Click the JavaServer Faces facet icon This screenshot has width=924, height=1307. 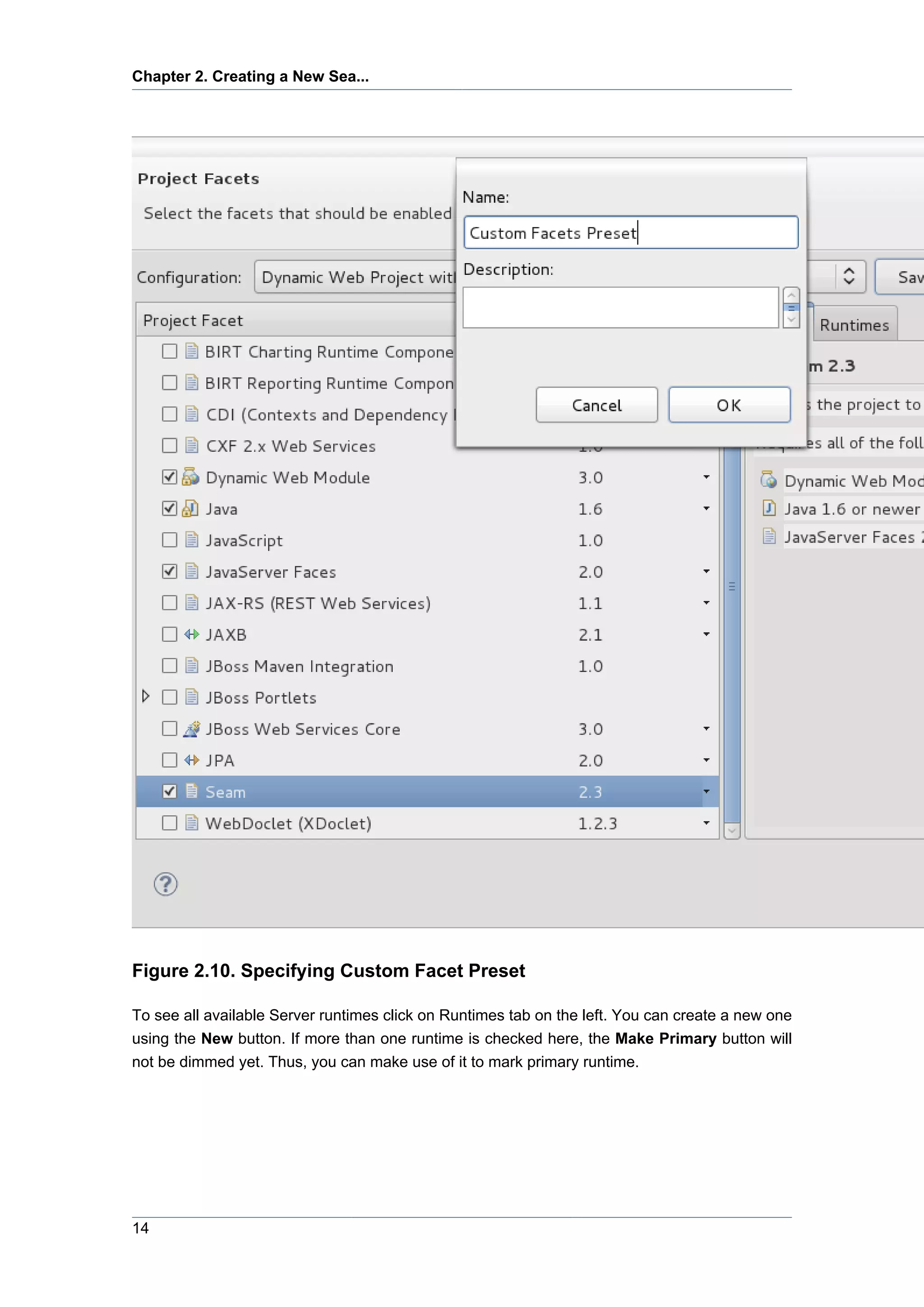pos(192,571)
